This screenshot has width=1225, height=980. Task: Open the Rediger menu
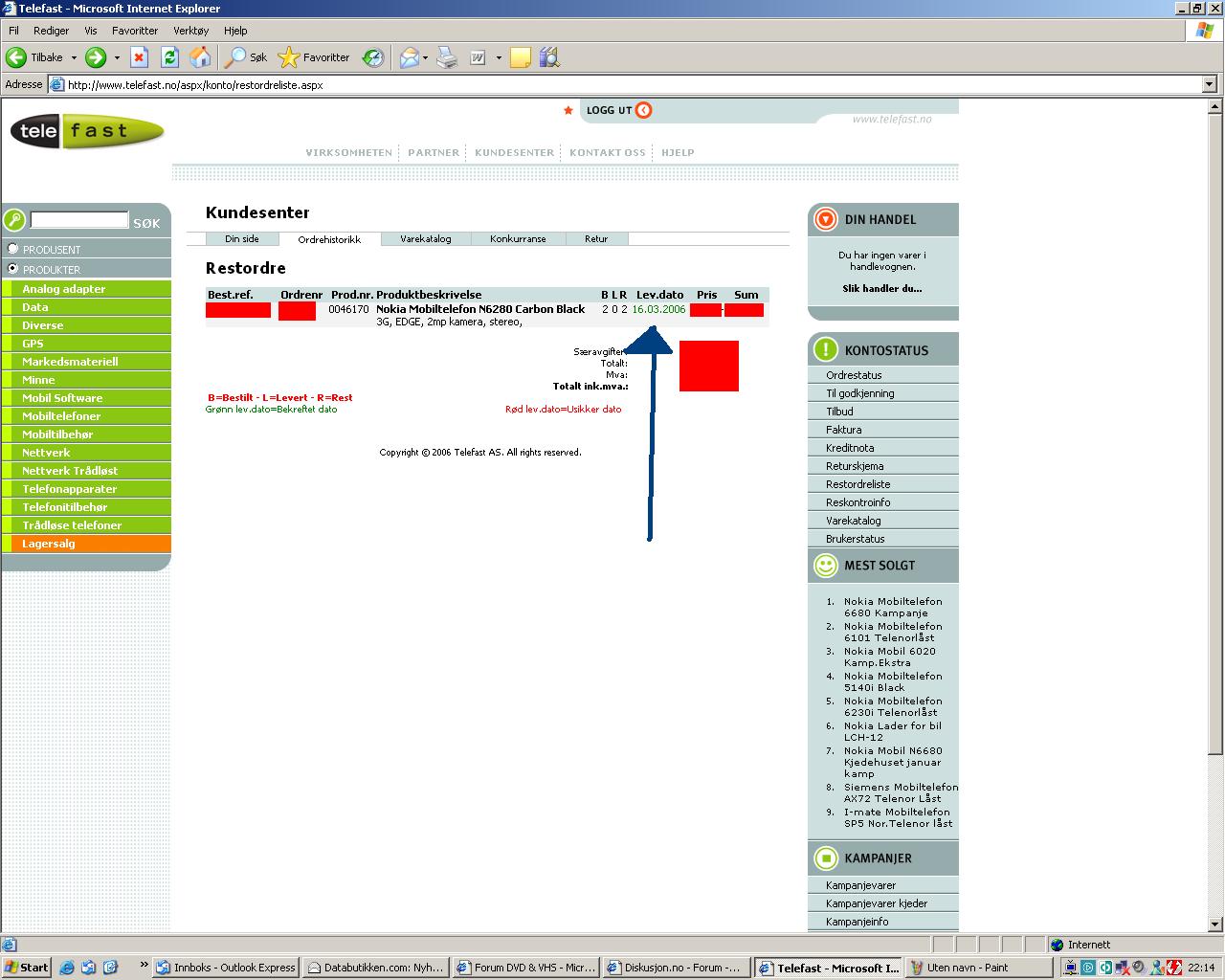pos(52,31)
